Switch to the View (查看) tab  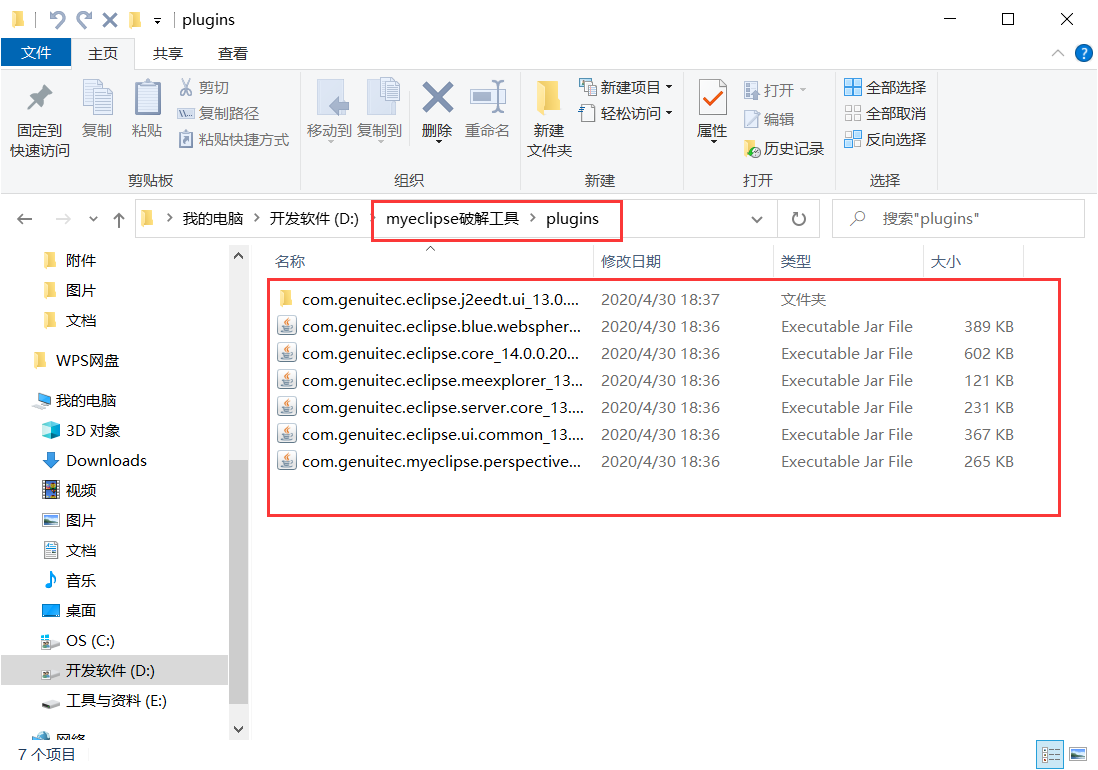click(233, 53)
